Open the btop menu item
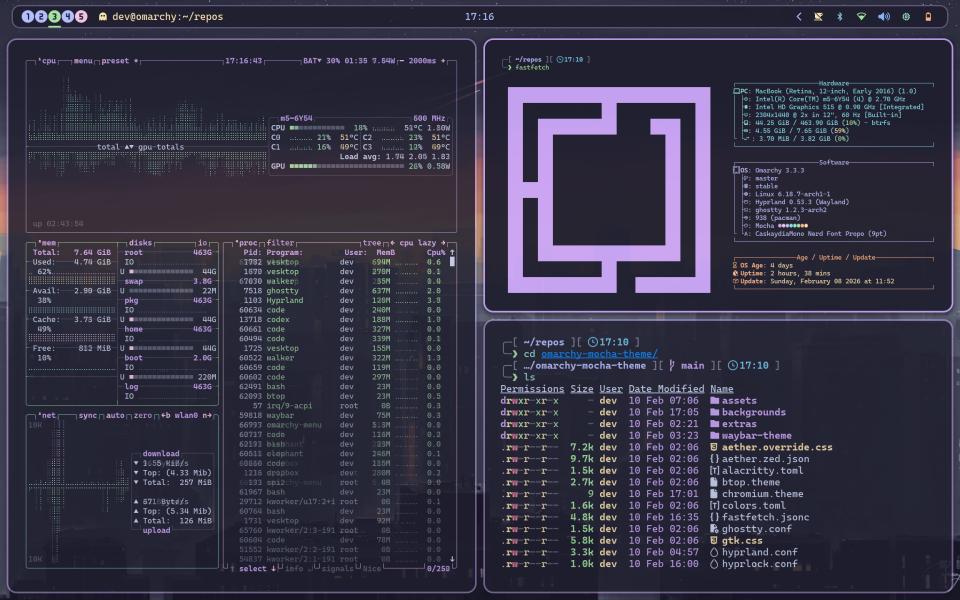Viewport: 960px width, 600px height. [83, 61]
